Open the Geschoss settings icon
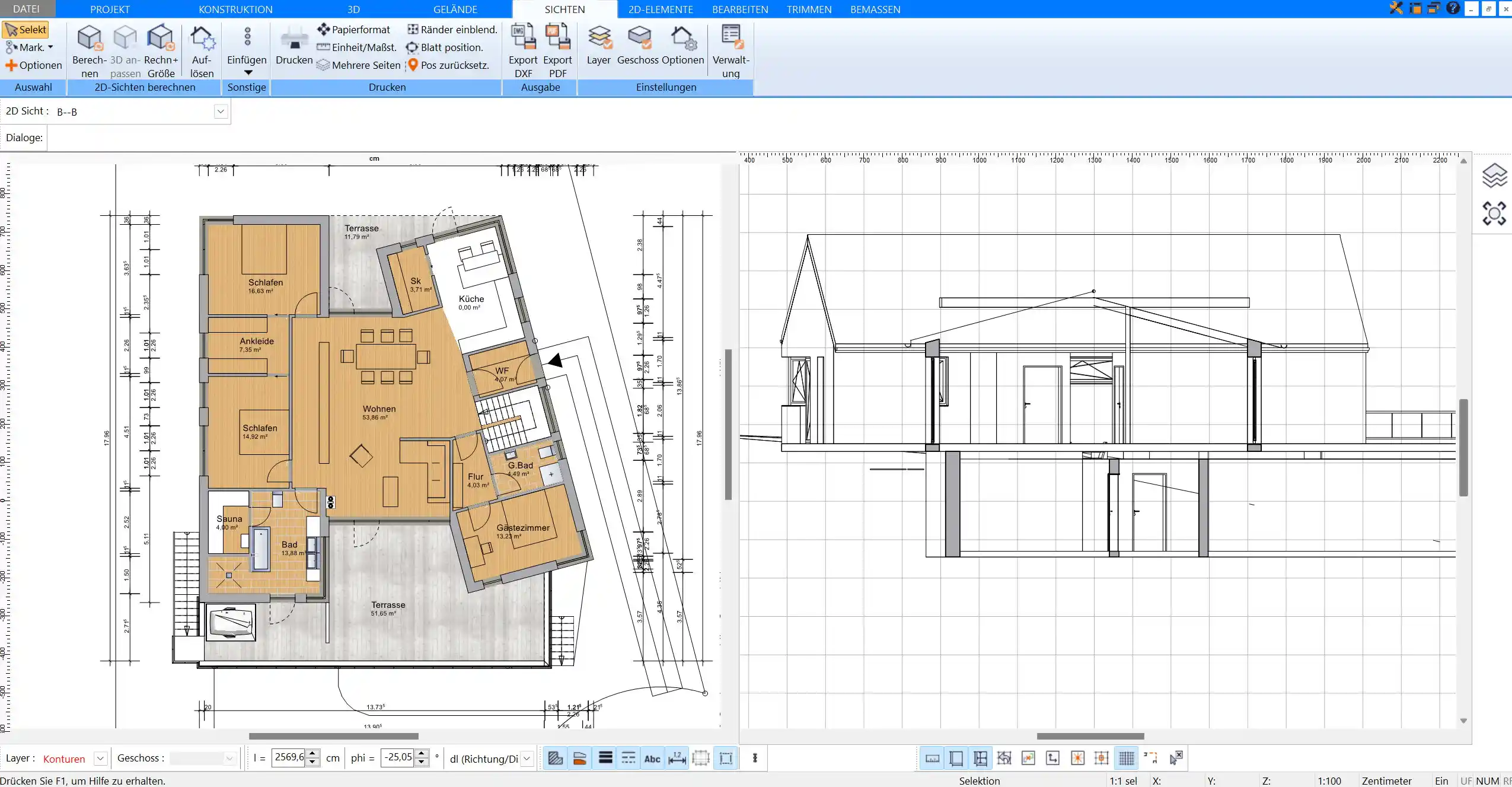Image resolution: width=1512 pixels, height=787 pixels. coord(639,37)
